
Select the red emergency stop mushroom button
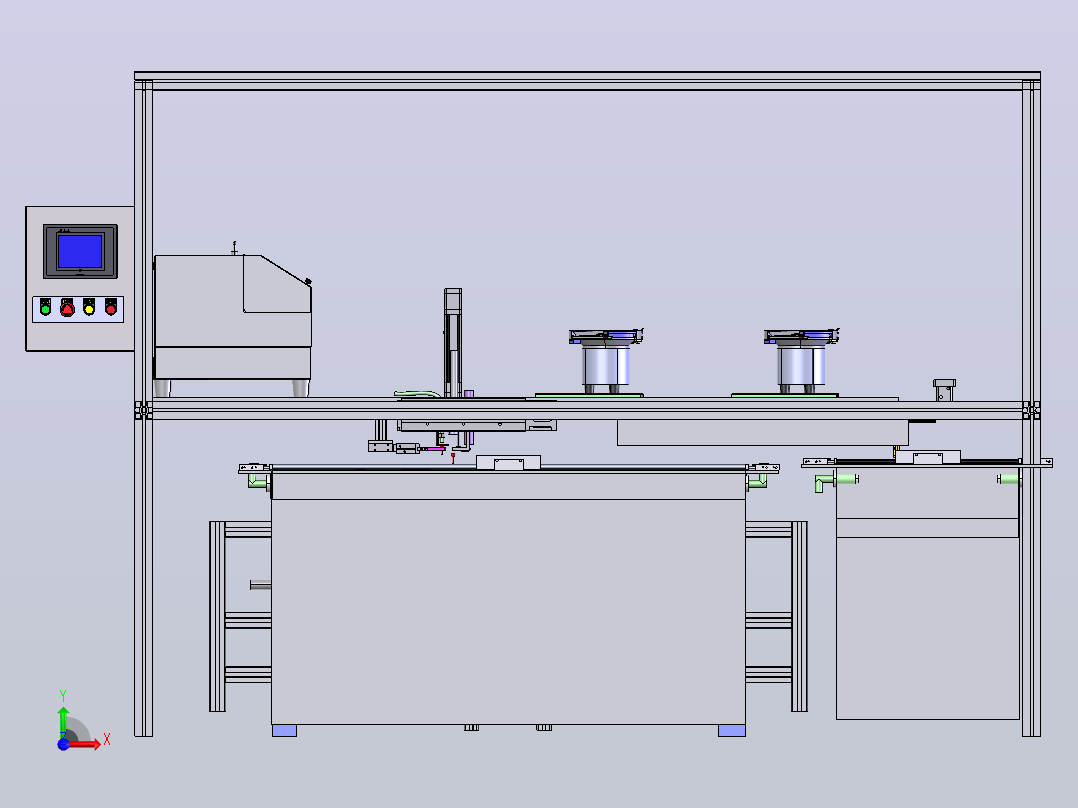tap(67, 309)
